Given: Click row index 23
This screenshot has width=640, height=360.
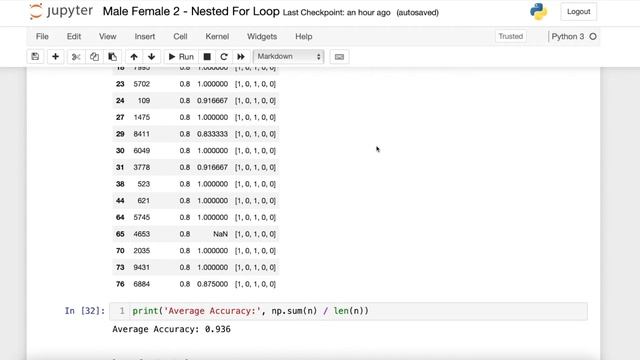Looking at the screenshot, I should point(120,84).
